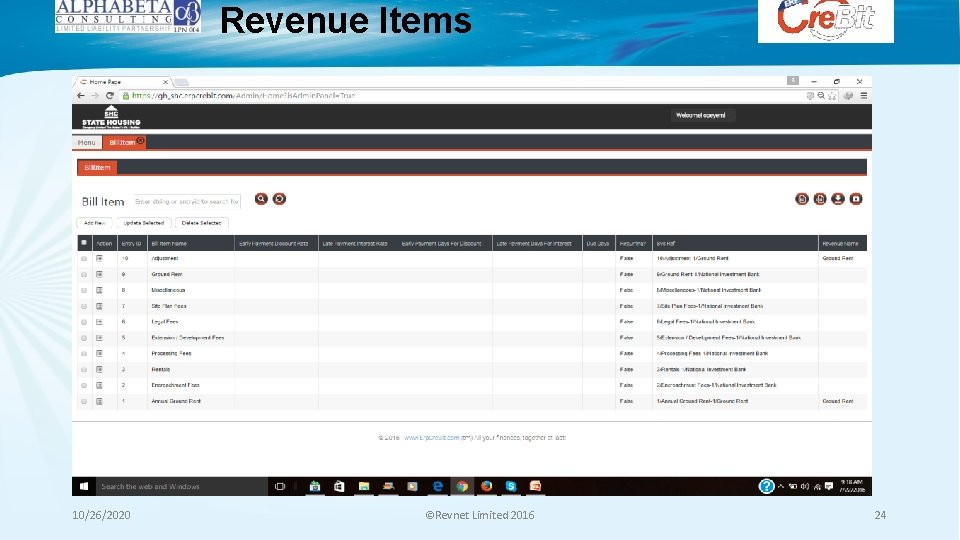Screen dimensions: 960x540
Task: Open the Menu tab
Action: click(x=86, y=143)
